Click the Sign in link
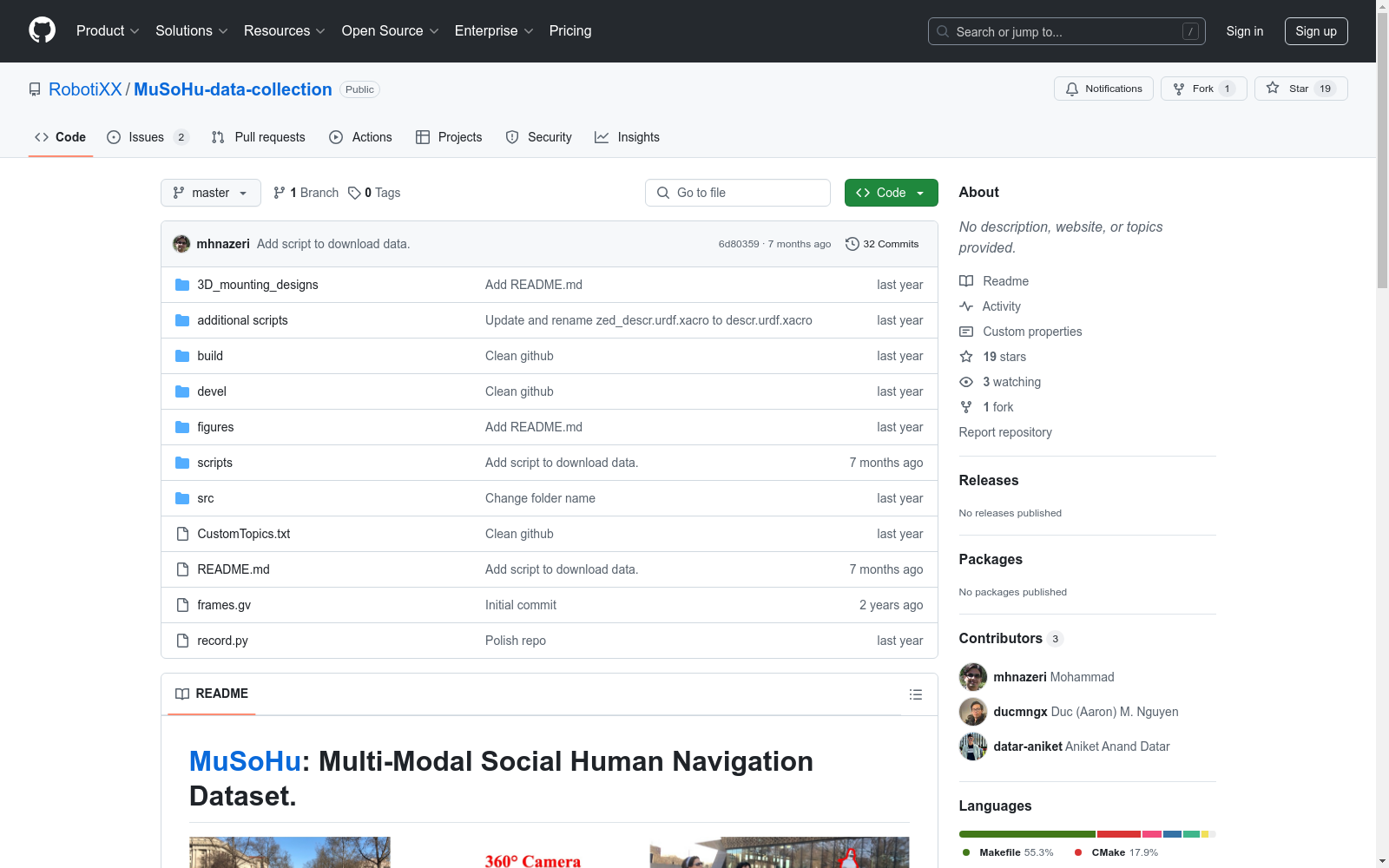This screenshot has height=868, width=1389. pyautogui.click(x=1245, y=31)
